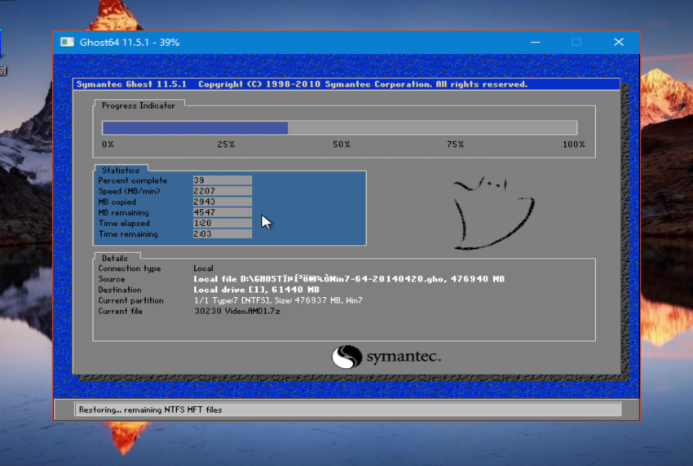Click the Ghost64 11.5.1 - 39% window title

pyautogui.click(x=129, y=42)
